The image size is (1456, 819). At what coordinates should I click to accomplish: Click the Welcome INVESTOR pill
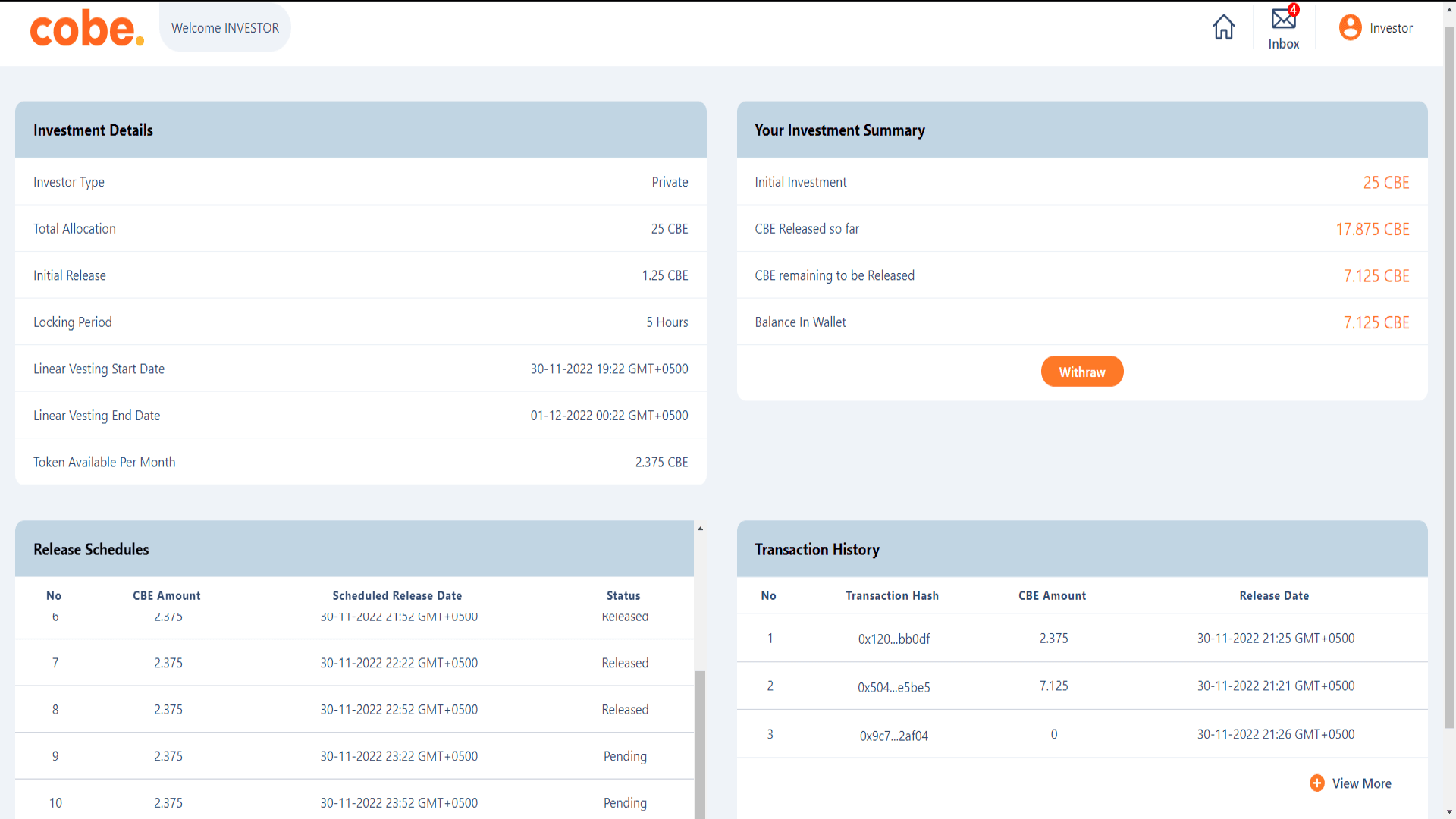click(x=224, y=28)
